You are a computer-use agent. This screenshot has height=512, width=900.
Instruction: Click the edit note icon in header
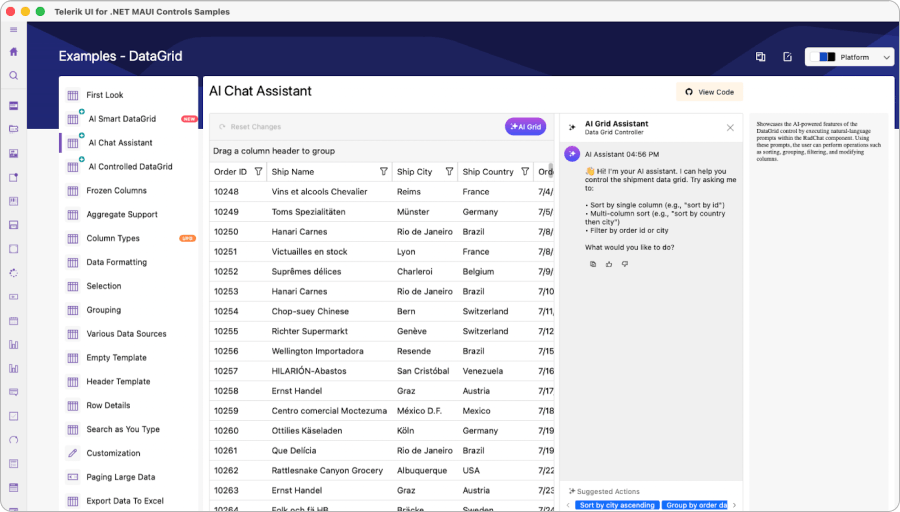(x=788, y=57)
